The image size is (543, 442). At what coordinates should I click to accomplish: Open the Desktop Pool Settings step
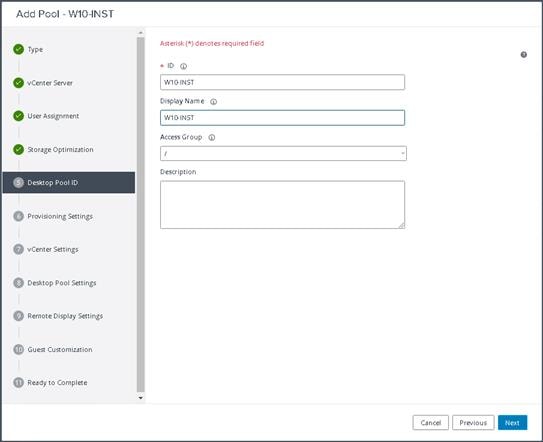(x=62, y=283)
